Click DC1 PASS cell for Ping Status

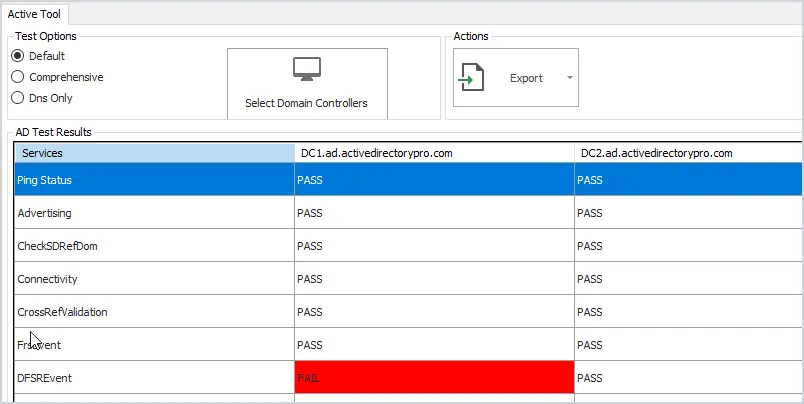pyautogui.click(x=434, y=179)
